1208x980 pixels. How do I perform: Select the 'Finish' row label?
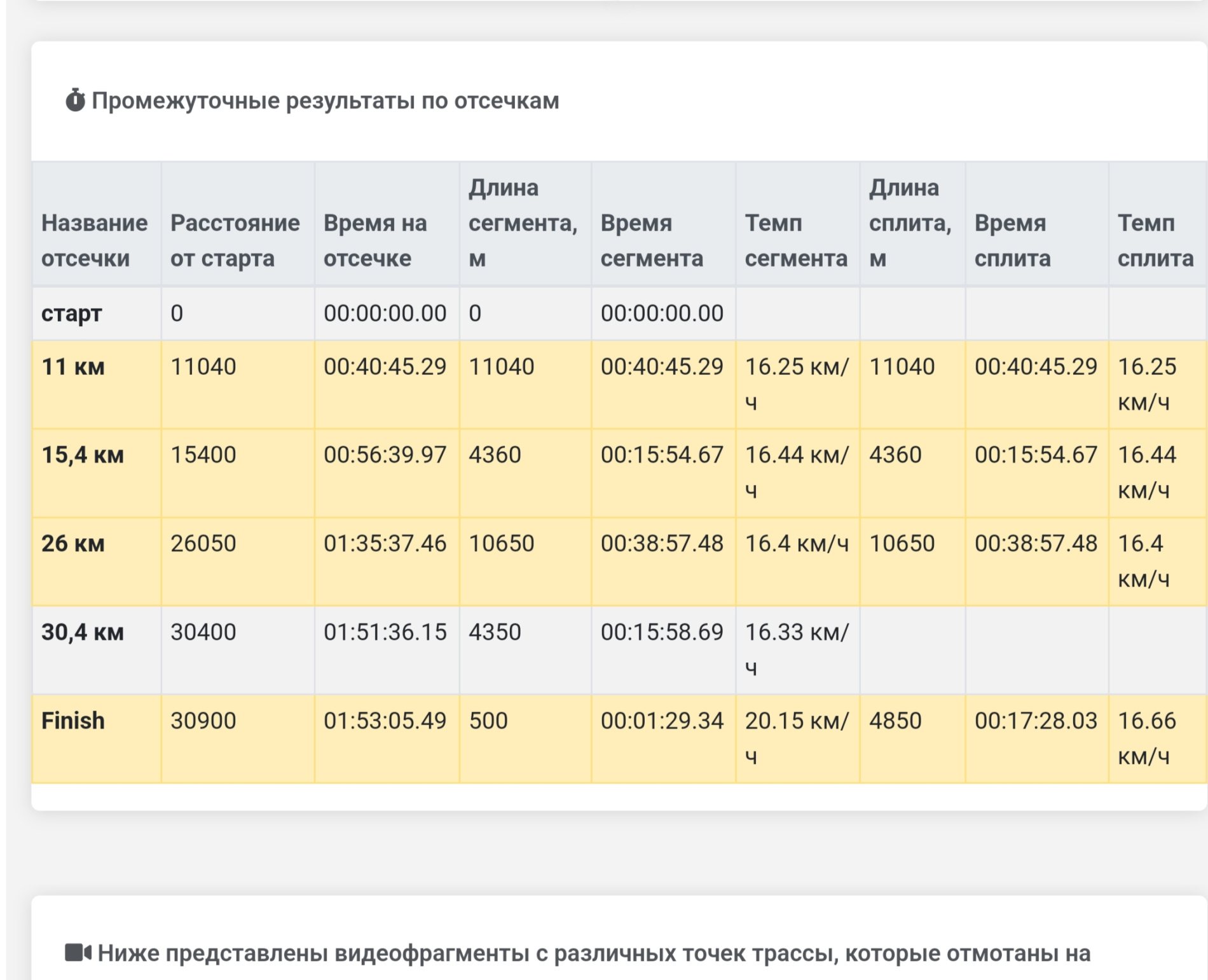pyautogui.click(x=72, y=721)
